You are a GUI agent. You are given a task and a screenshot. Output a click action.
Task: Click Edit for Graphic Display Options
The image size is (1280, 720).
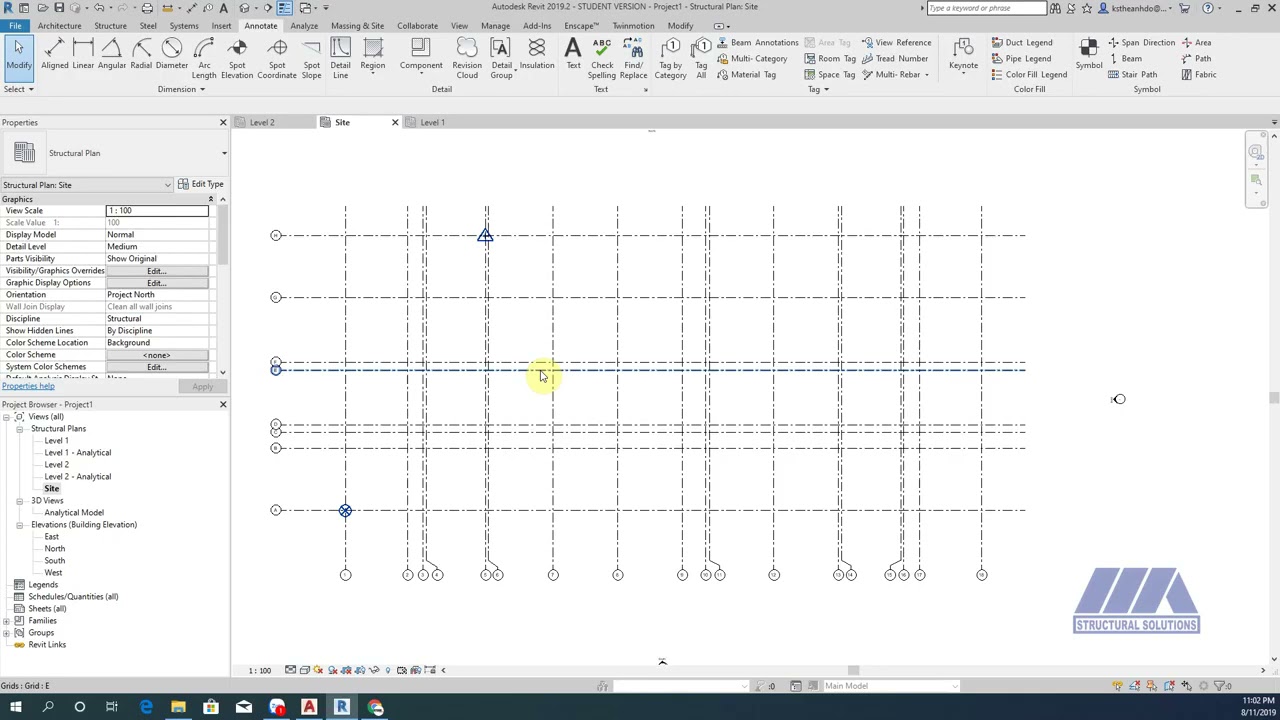tap(157, 283)
